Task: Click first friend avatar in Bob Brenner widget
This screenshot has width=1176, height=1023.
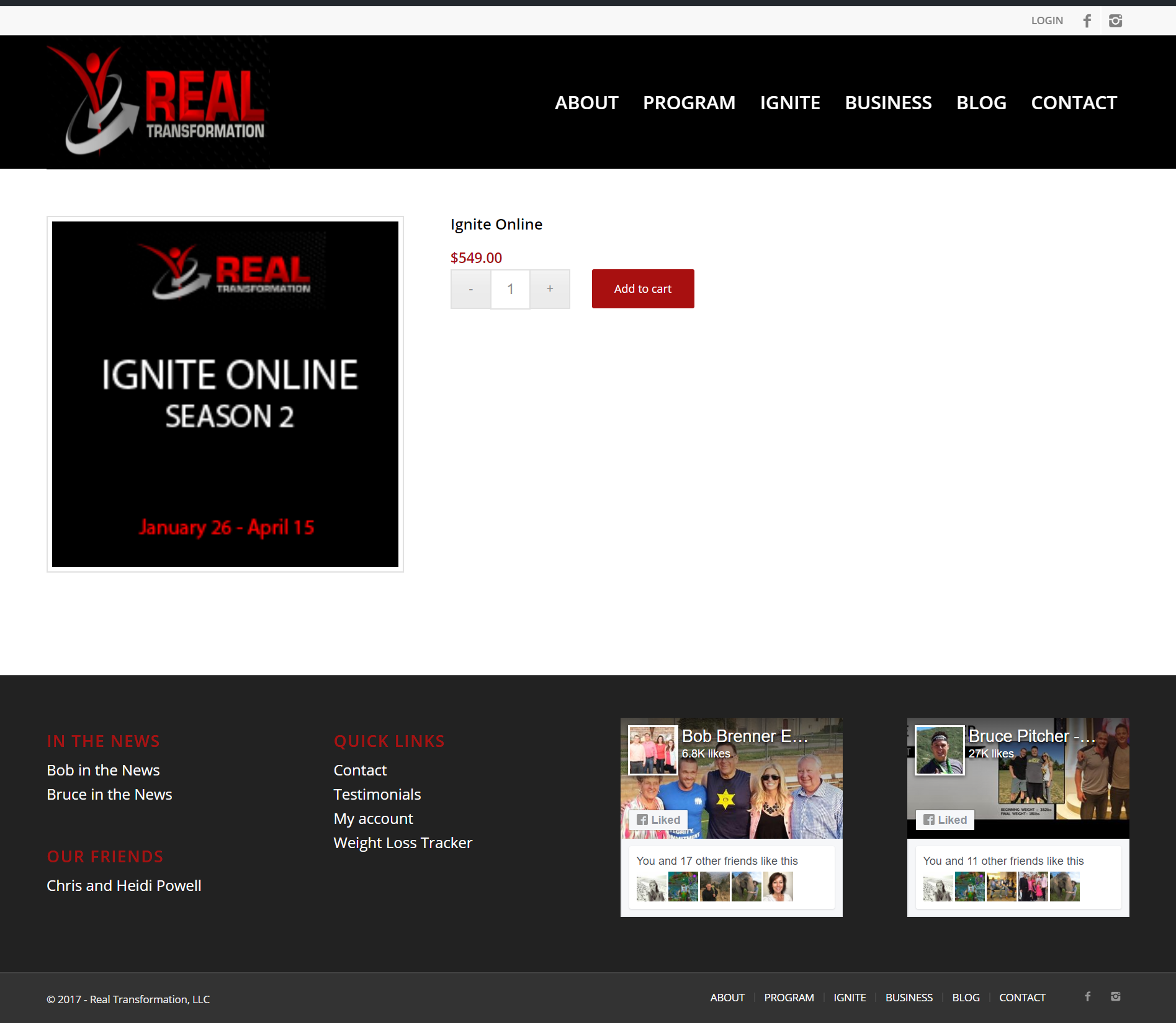Action: (651, 887)
